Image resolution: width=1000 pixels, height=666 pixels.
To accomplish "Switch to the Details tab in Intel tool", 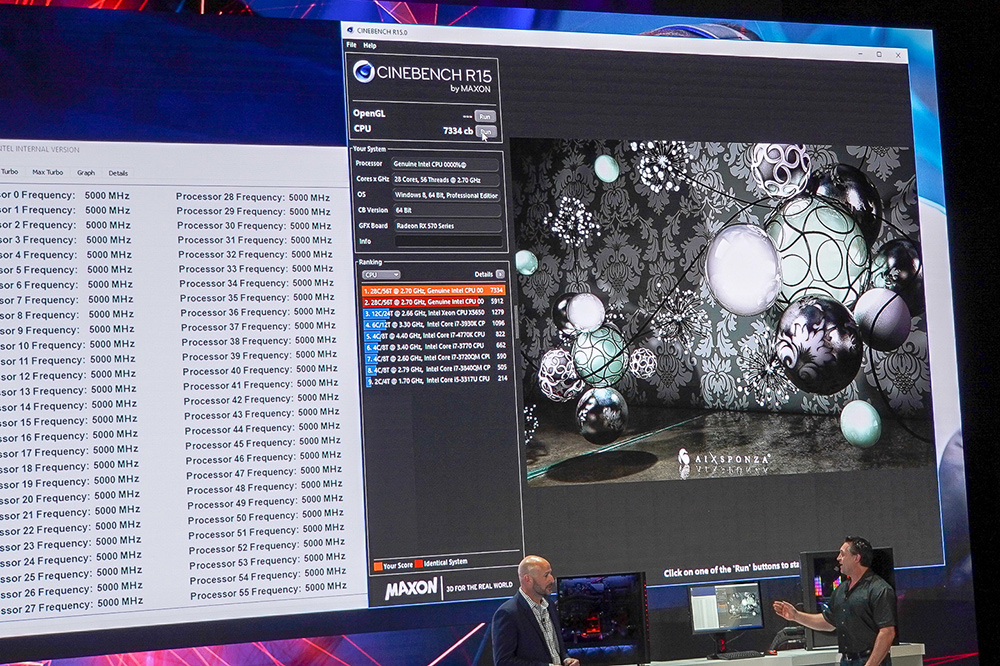I will pos(118,173).
